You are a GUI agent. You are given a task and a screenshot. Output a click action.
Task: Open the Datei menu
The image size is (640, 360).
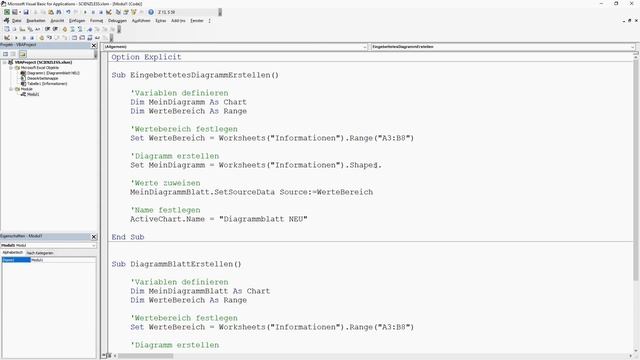point(16,20)
